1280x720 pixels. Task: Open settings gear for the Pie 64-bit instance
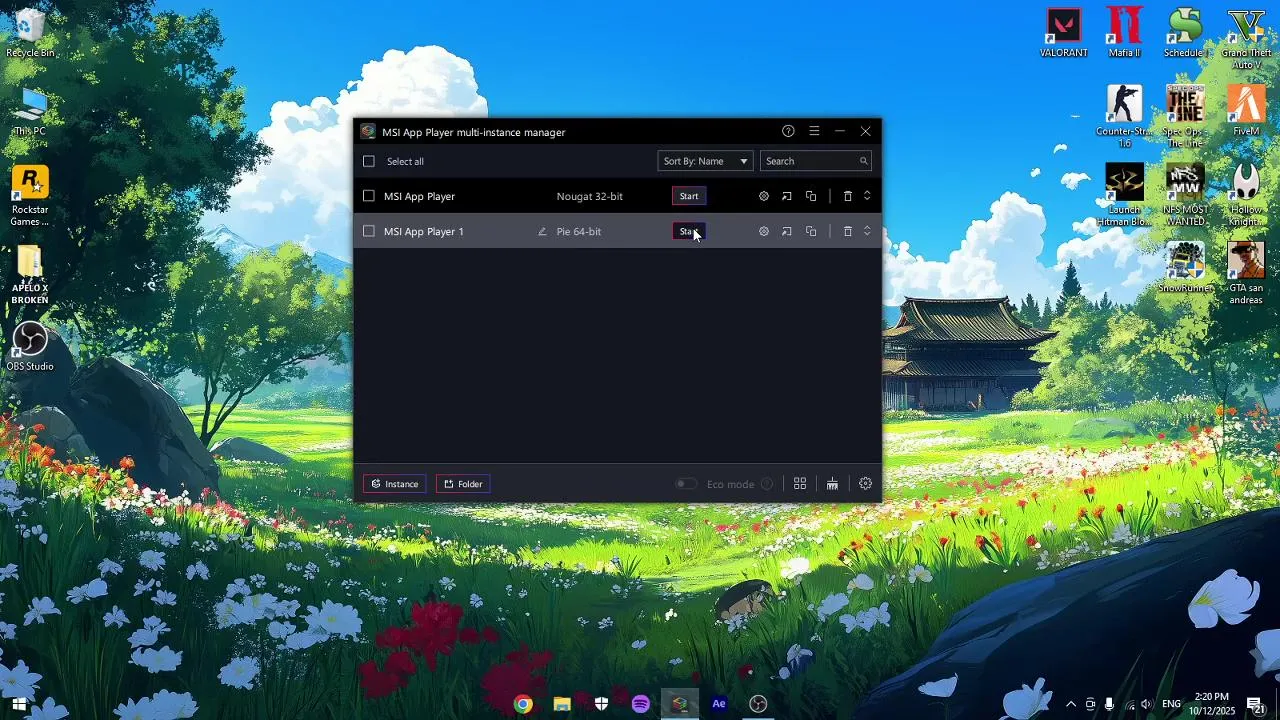click(x=764, y=231)
